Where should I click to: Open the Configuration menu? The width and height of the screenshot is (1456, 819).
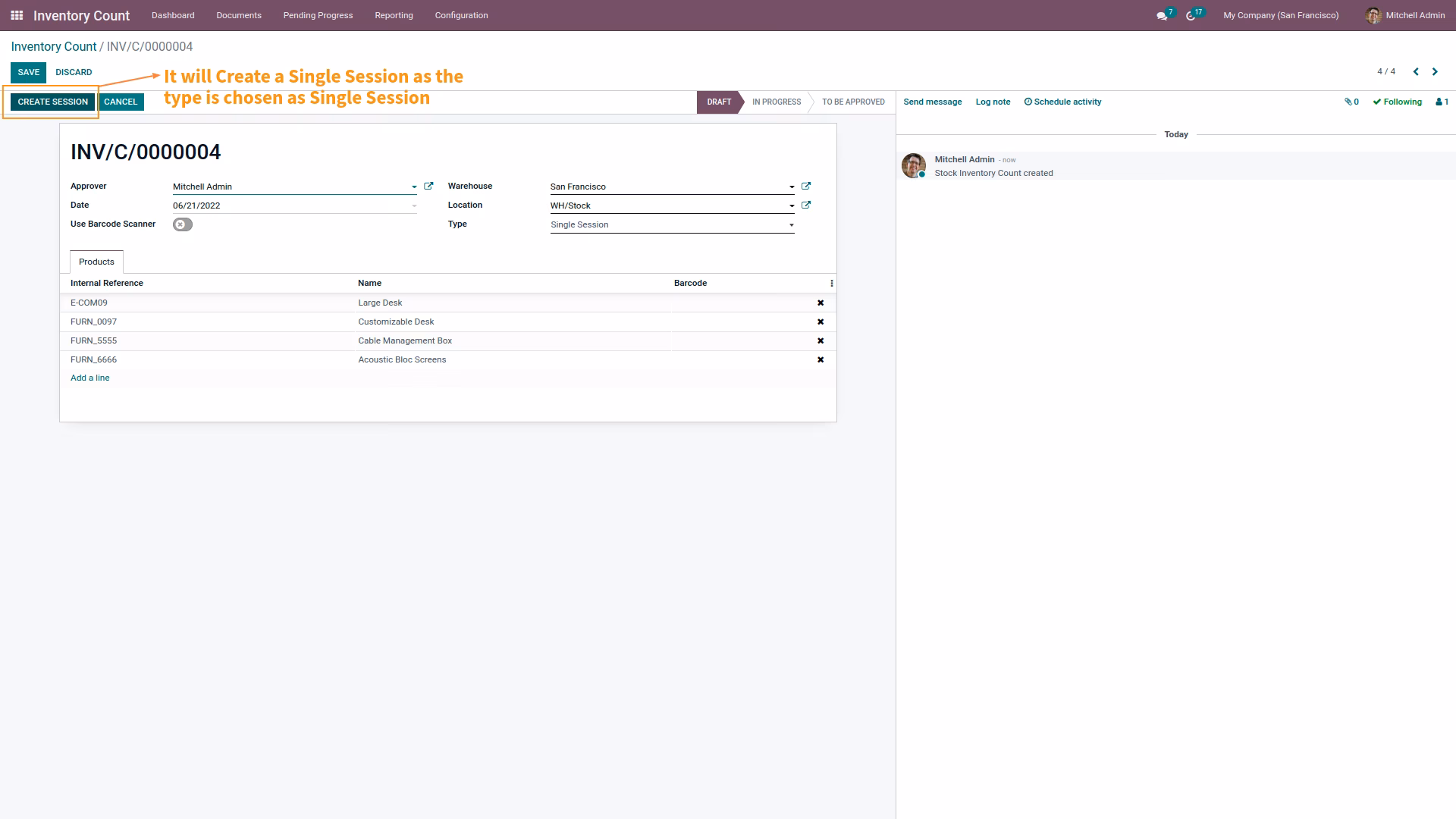[461, 15]
